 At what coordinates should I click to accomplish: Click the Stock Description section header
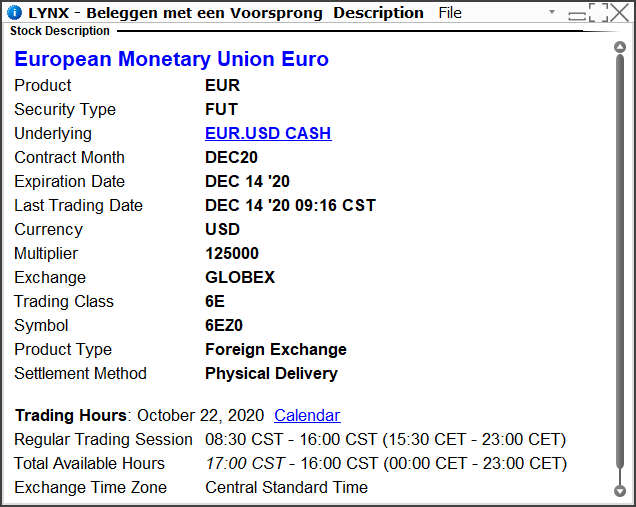click(x=60, y=31)
